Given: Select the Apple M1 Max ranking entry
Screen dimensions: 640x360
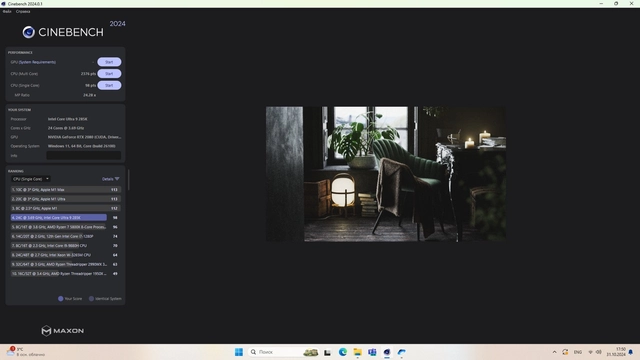Looking at the screenshot, I should (65, 189).
